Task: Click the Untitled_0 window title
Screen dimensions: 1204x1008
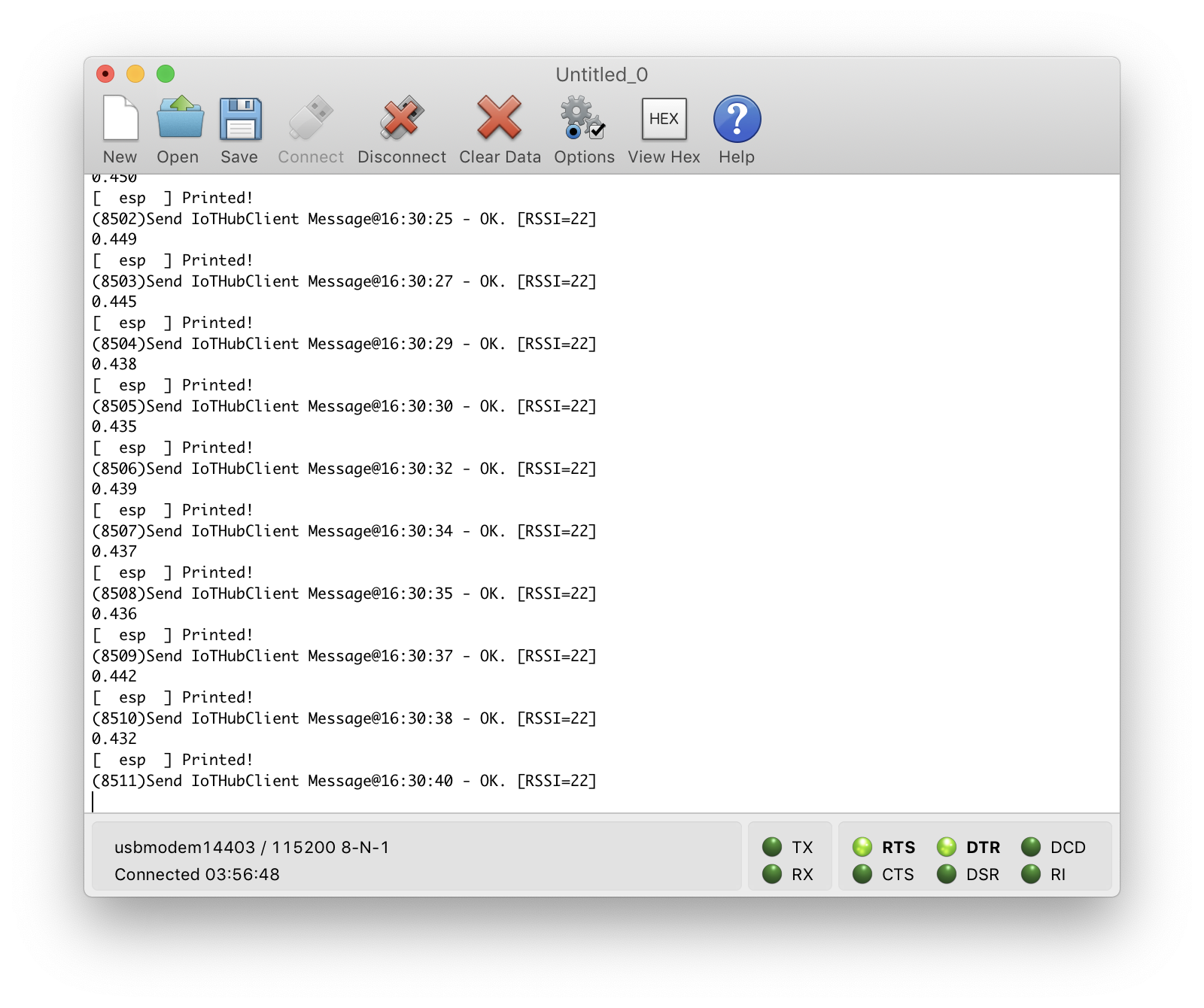Action: pyautogui.click(x=602, y=74)
